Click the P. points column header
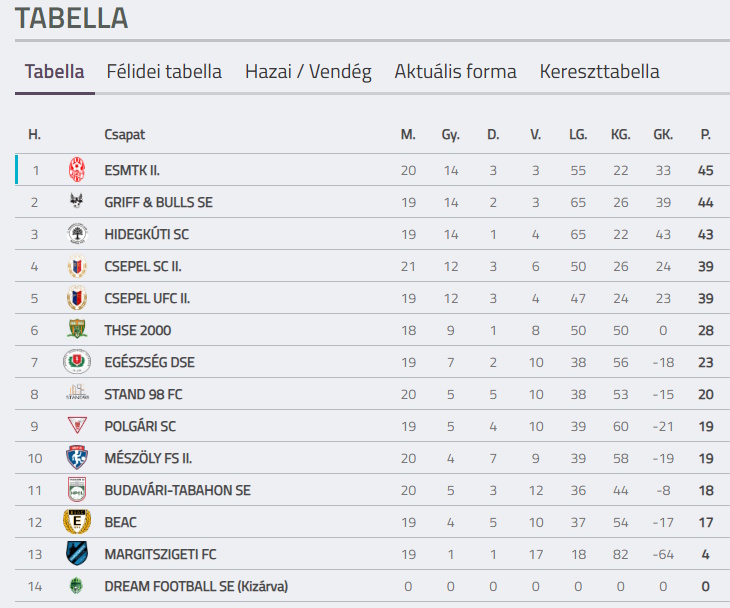This screenshot has width=730, height=608. (705, 134)
